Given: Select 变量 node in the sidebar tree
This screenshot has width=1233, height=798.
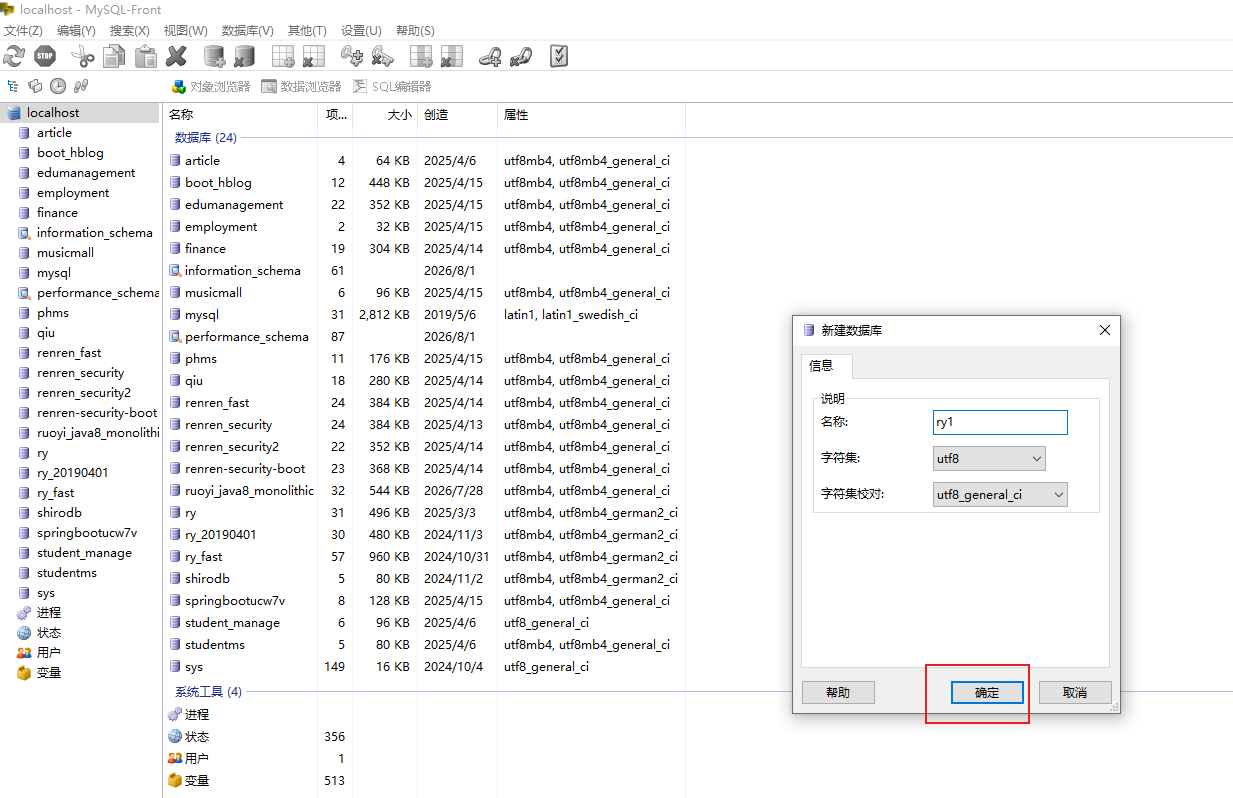Looking at the screenshot, I should click(x=49, y=673).
